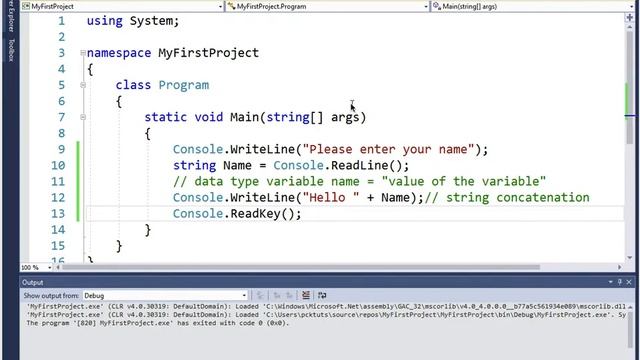The width and height of the screenshot is (640, 360).
Task: Click 'ReadLine' on line 10
Action: coord(359,165)
